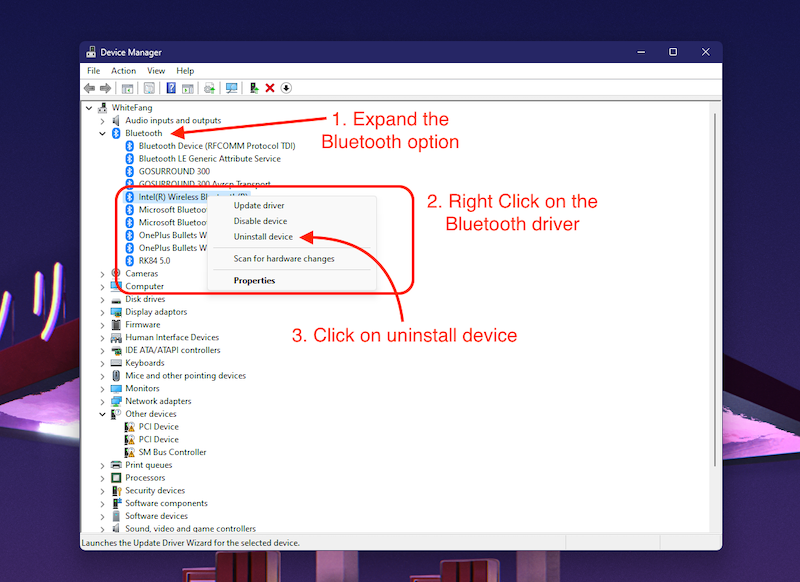Viewport: 800px width, 582px height.
Task: Expand the Software components chevron
Action: point(103,503)
